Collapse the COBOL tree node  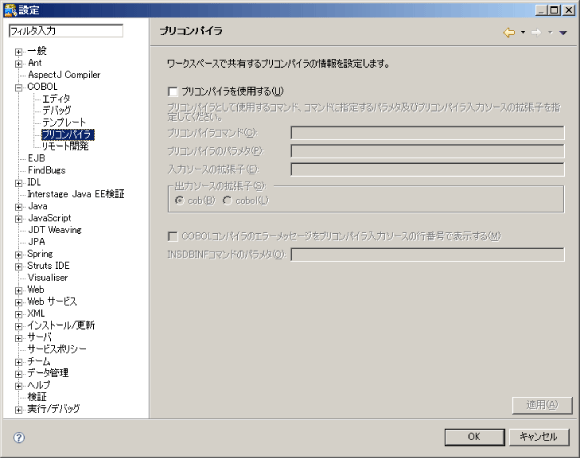pyautogui.click(x=18, y=87)
